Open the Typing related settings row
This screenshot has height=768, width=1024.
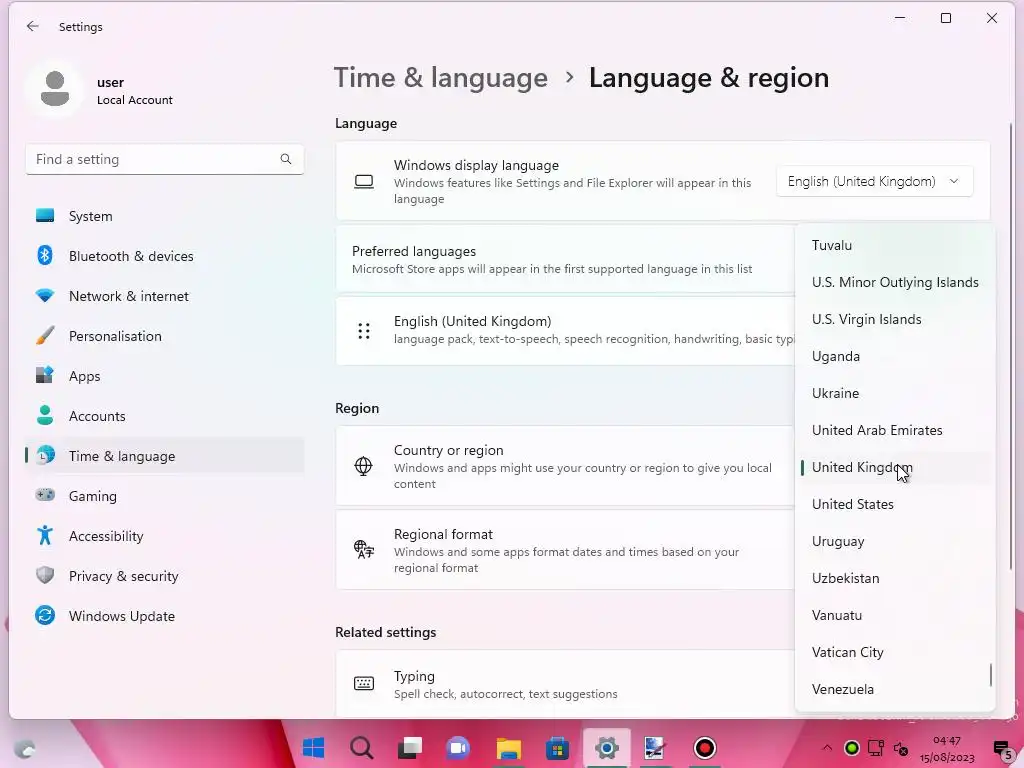(x=566, y=684)
